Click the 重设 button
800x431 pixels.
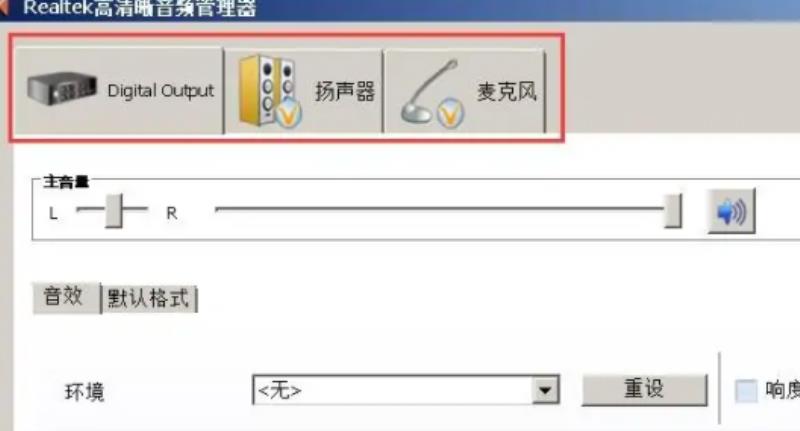[x=644, y=390]
